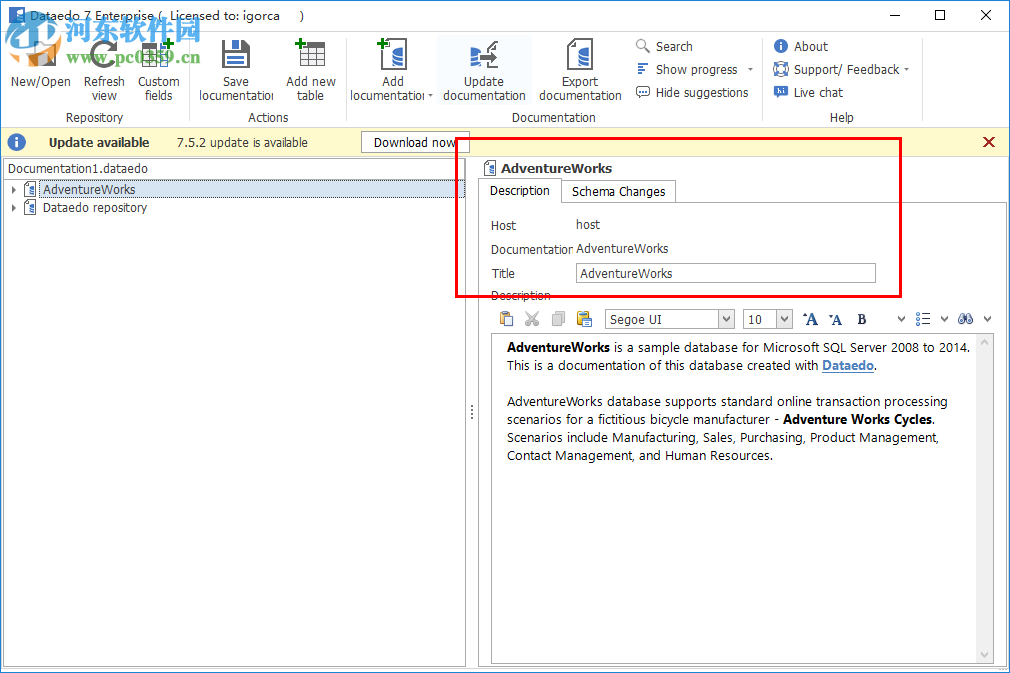Switch to the Description tab
The width and height of the screenshot is (1010, 673).
coord(520,191)
